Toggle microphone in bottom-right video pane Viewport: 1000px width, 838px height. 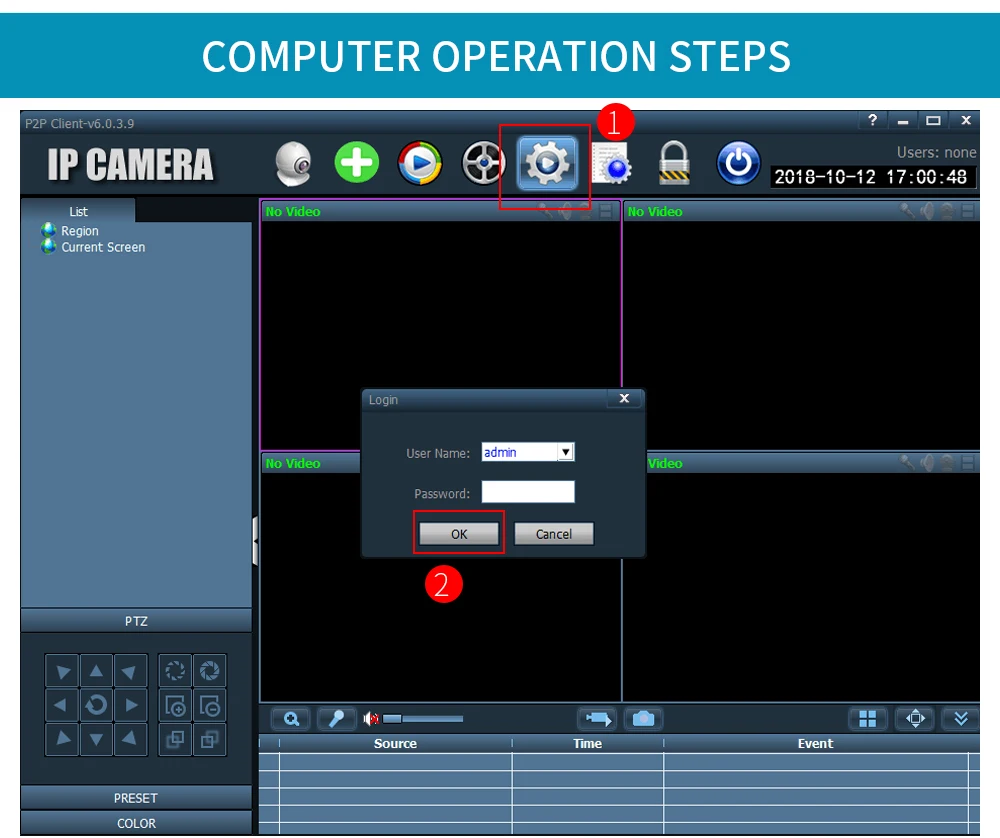point(907,462)
